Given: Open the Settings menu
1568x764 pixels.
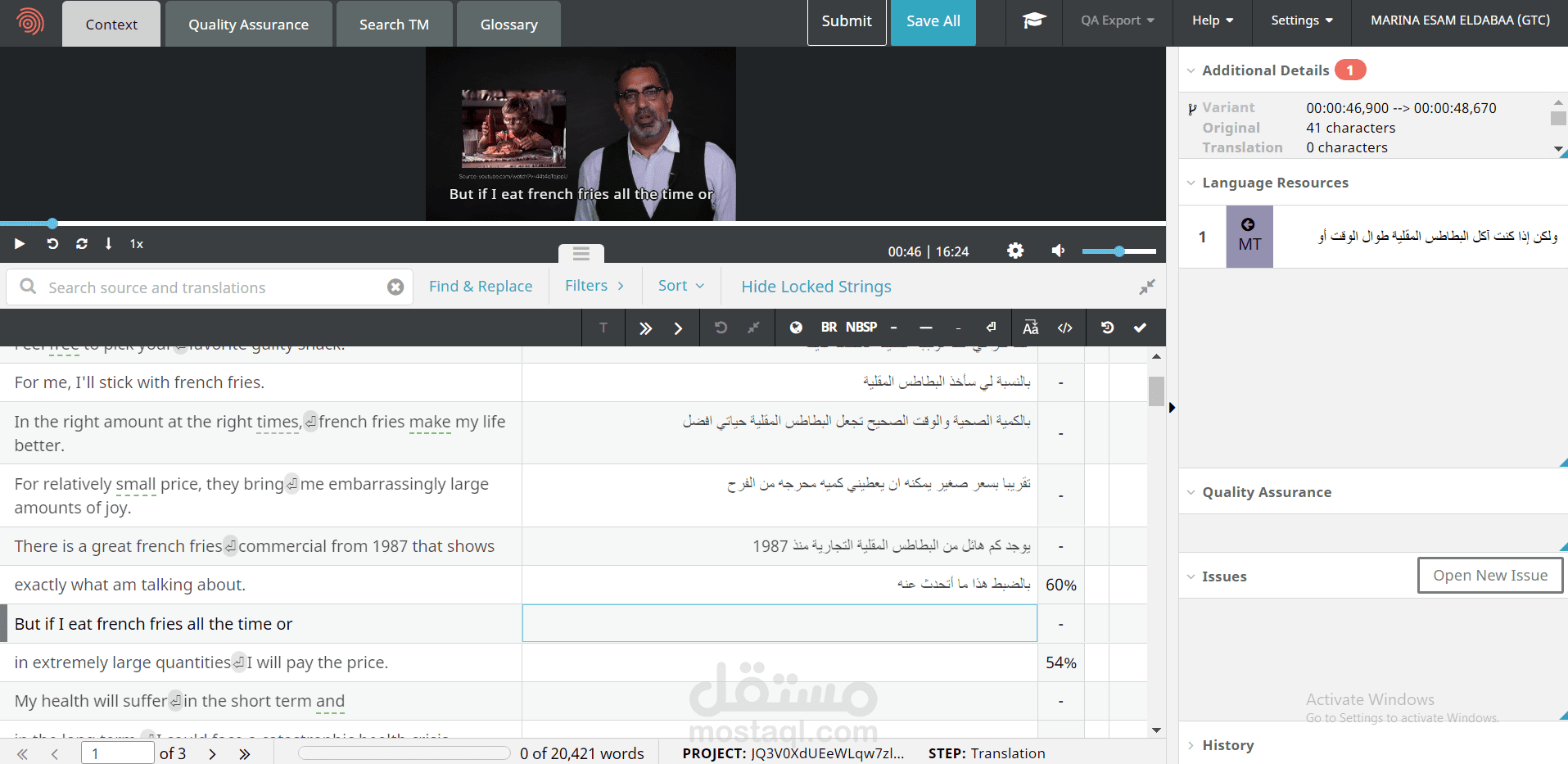Looking at the screenshot, I should 1302,20.
